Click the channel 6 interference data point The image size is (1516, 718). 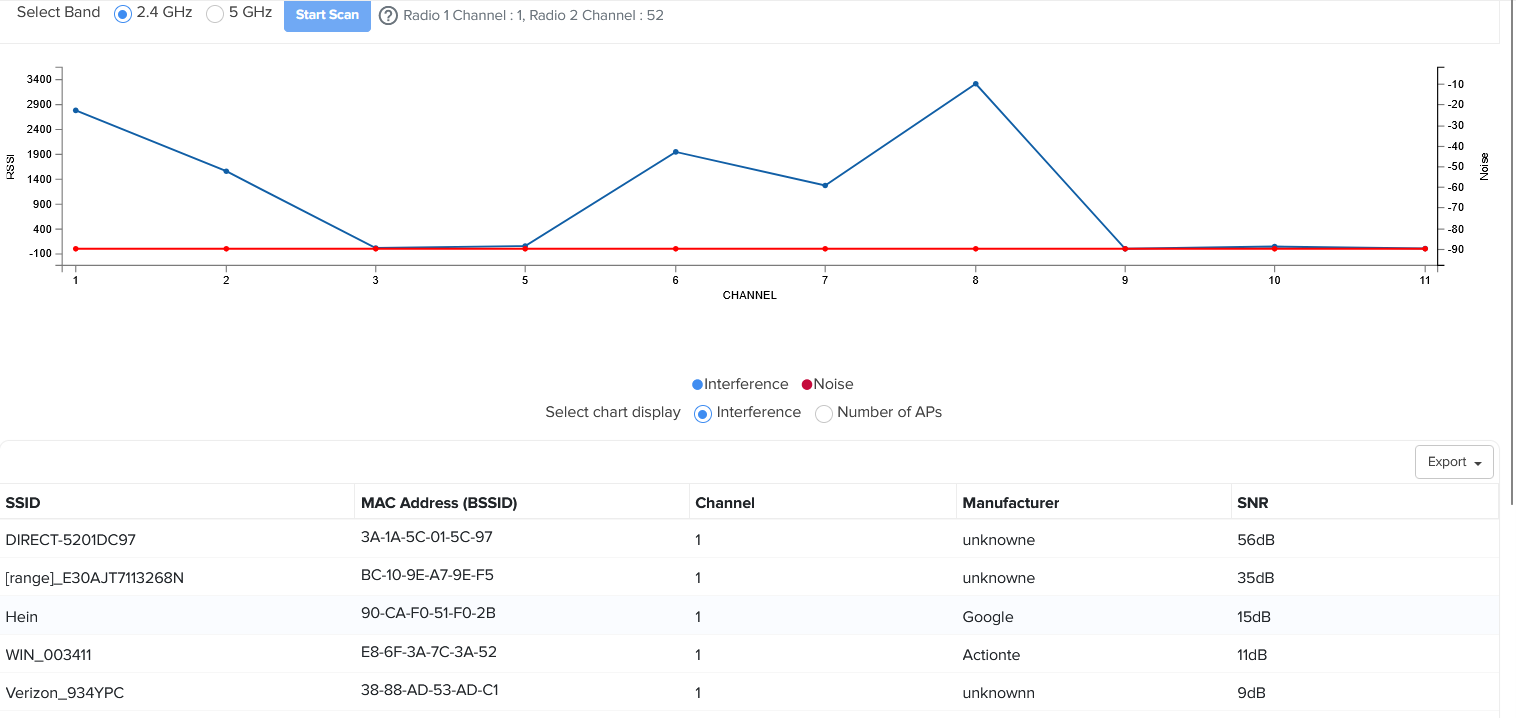click(x=676, y=152)
